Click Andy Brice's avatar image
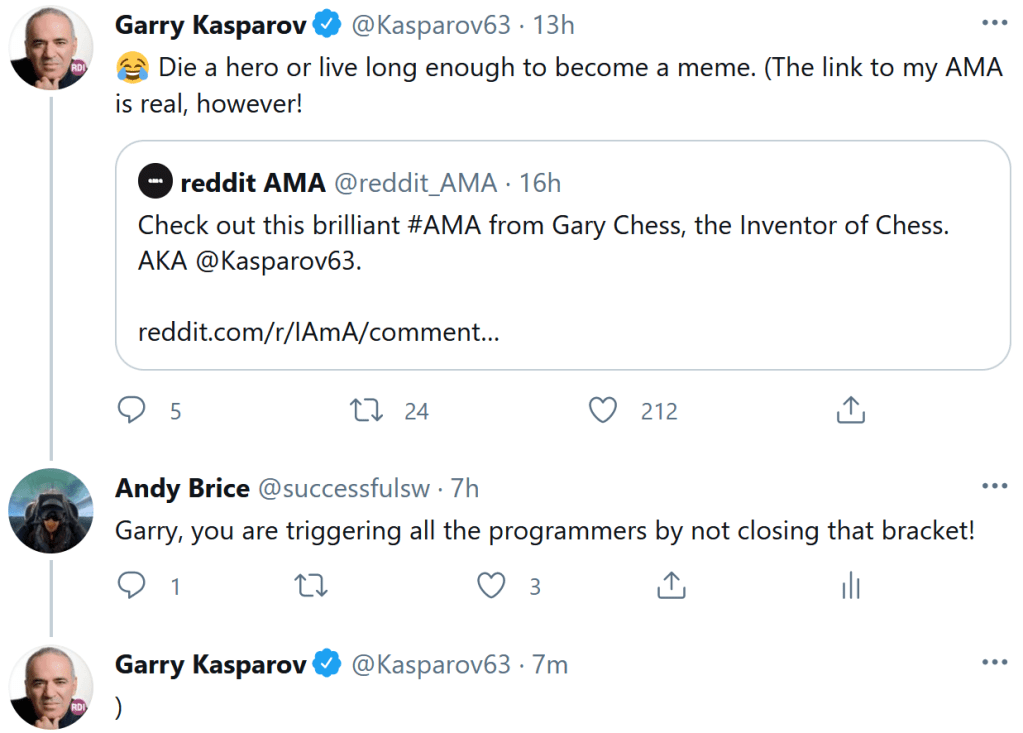 51,510
